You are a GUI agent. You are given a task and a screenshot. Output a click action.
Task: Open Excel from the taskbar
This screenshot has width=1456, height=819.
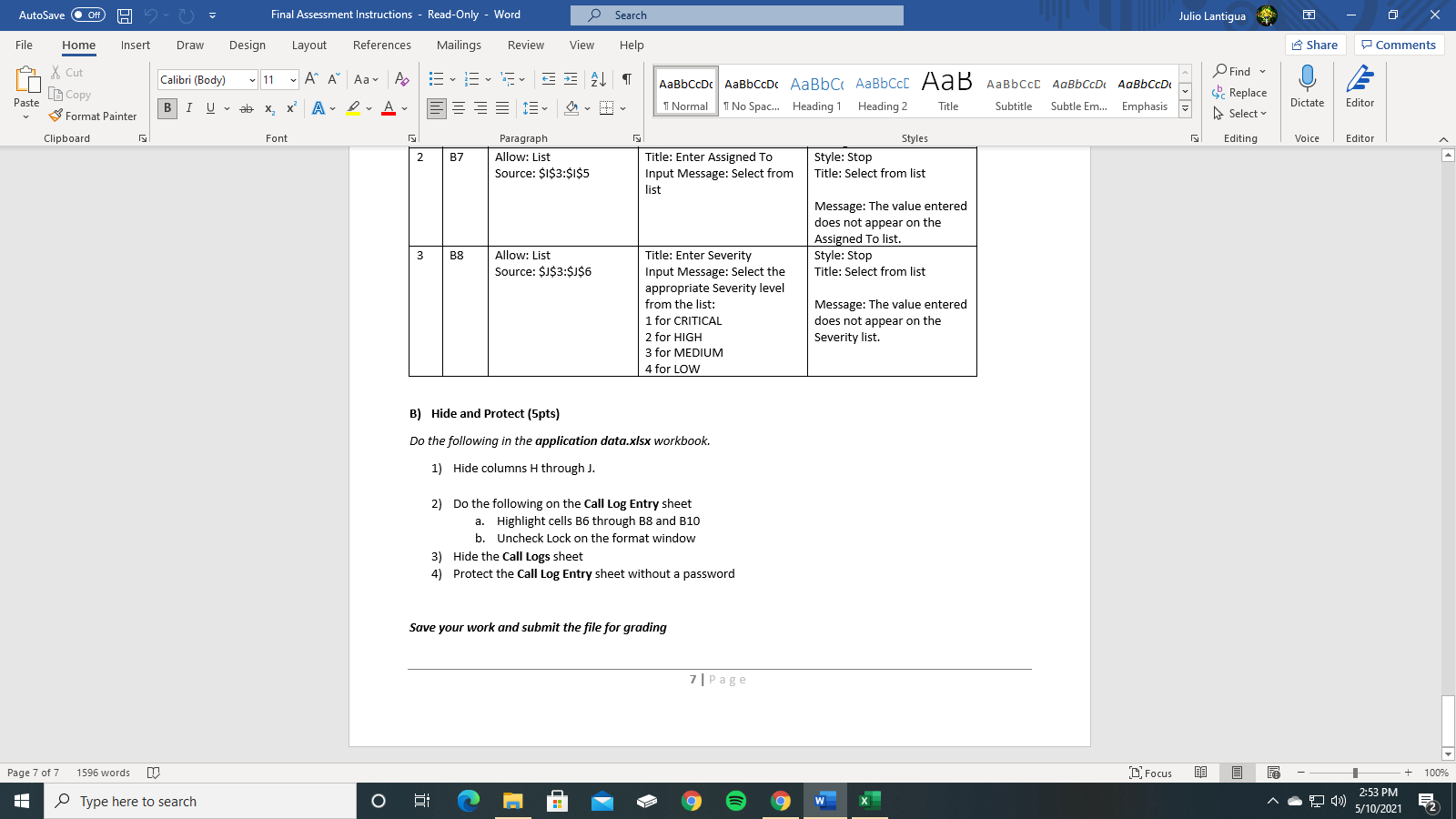868,801
